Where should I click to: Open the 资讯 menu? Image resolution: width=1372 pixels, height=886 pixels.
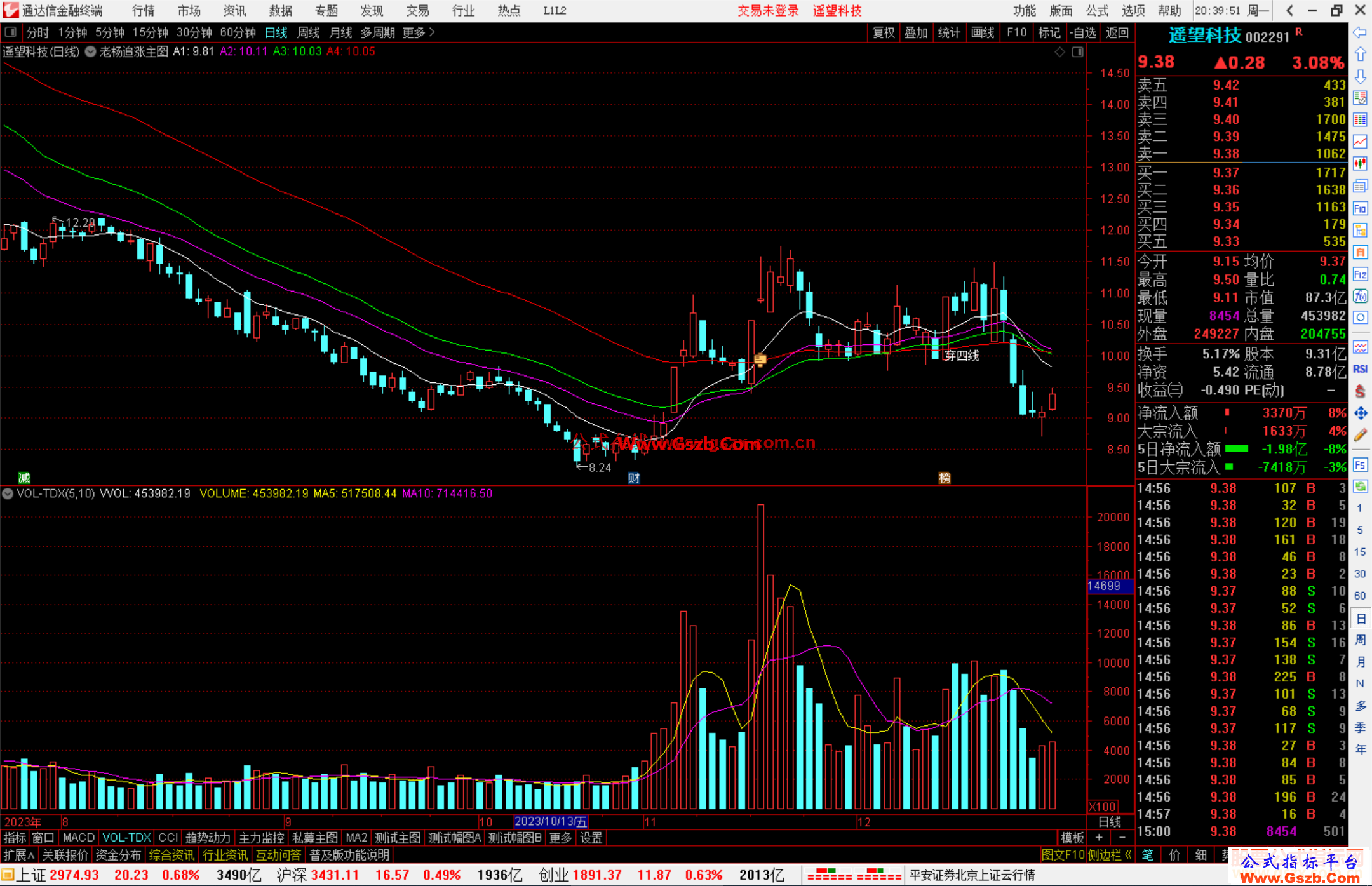(x=235, y=10)
